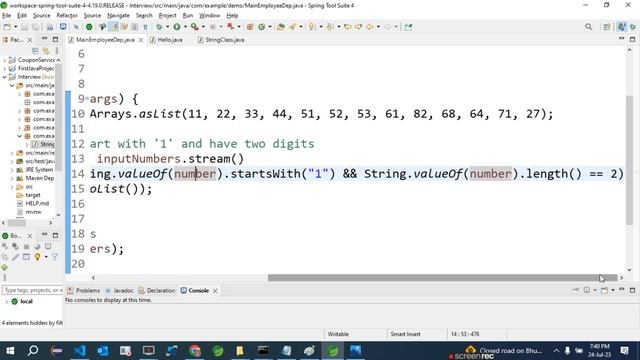Expand the JRE System Library node

pyautogui.click(x=12, y=170)
